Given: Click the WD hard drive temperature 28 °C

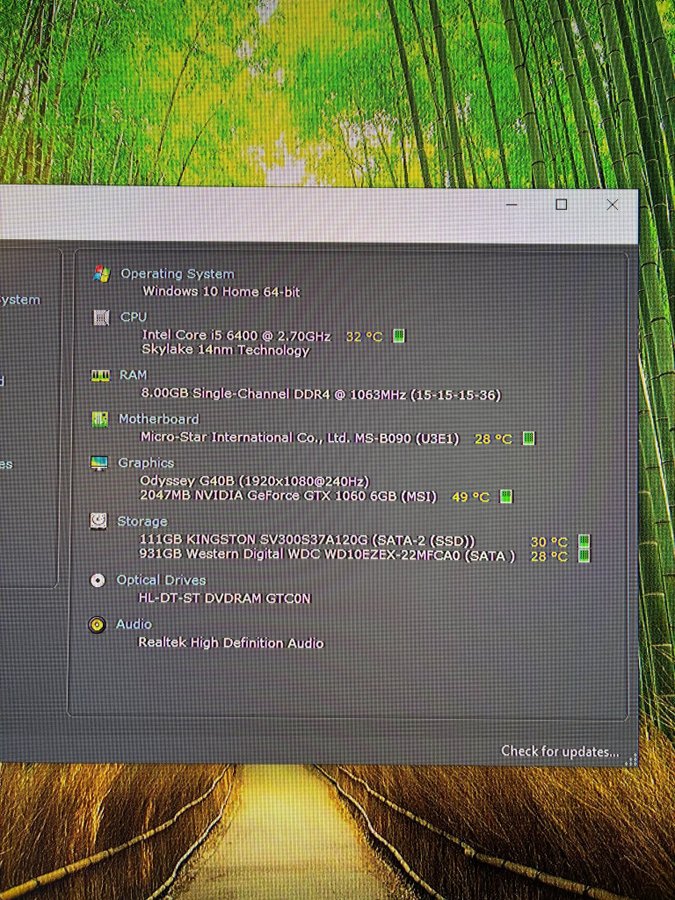Looking at the screenshot, I should 549,556.
